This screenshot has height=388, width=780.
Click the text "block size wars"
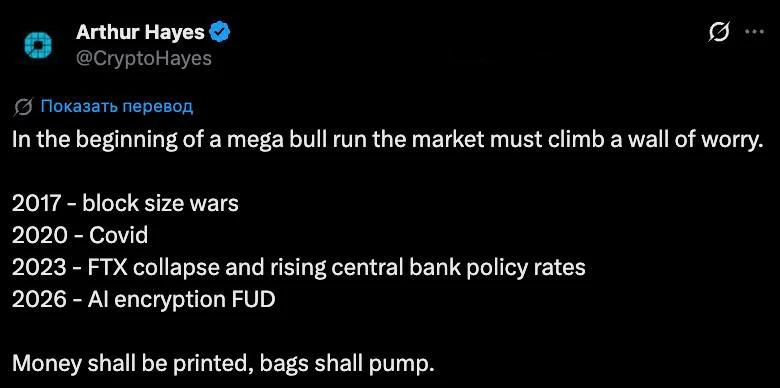point(161,203)
